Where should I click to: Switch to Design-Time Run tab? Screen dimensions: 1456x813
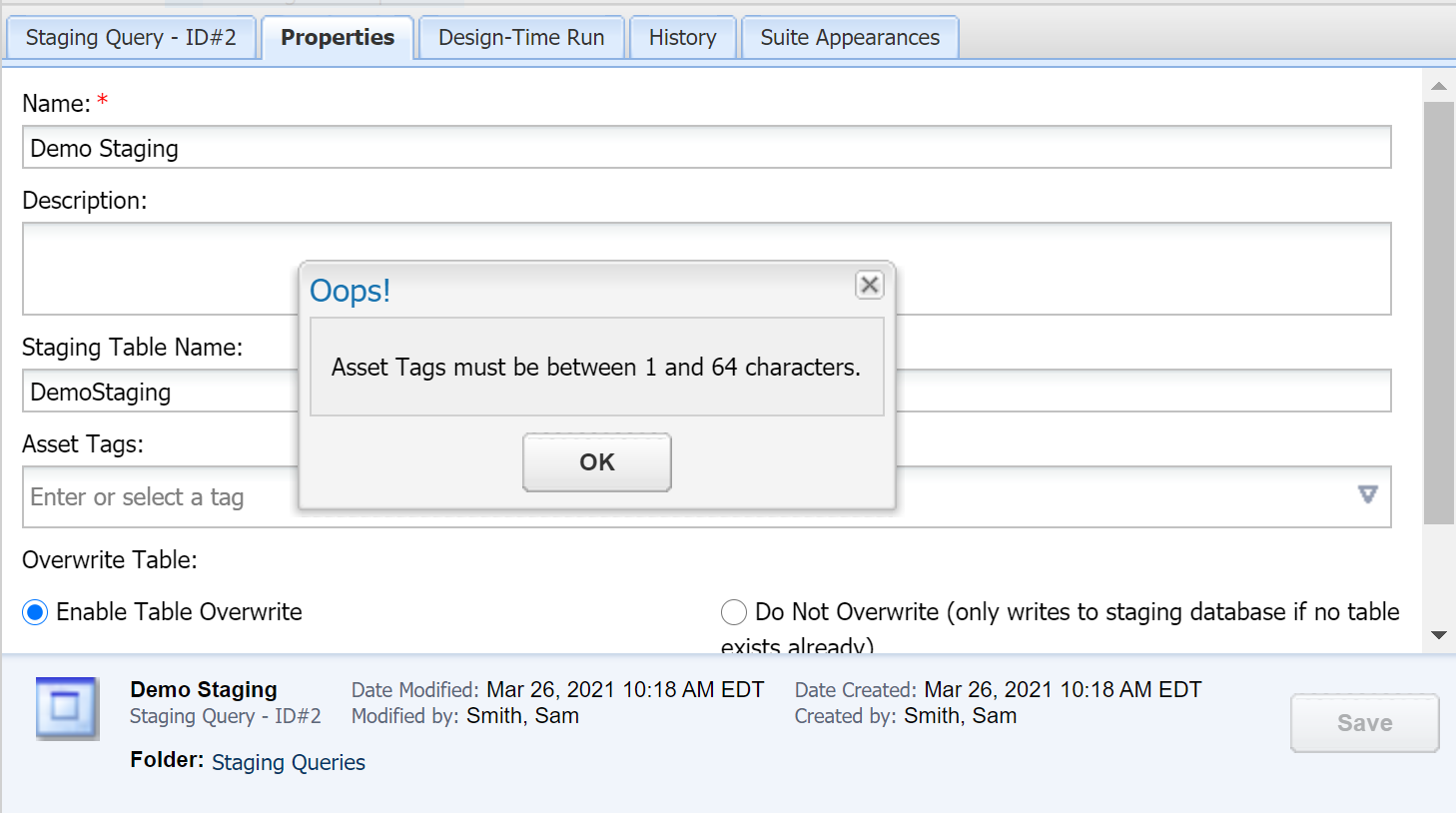coord(521,38)
